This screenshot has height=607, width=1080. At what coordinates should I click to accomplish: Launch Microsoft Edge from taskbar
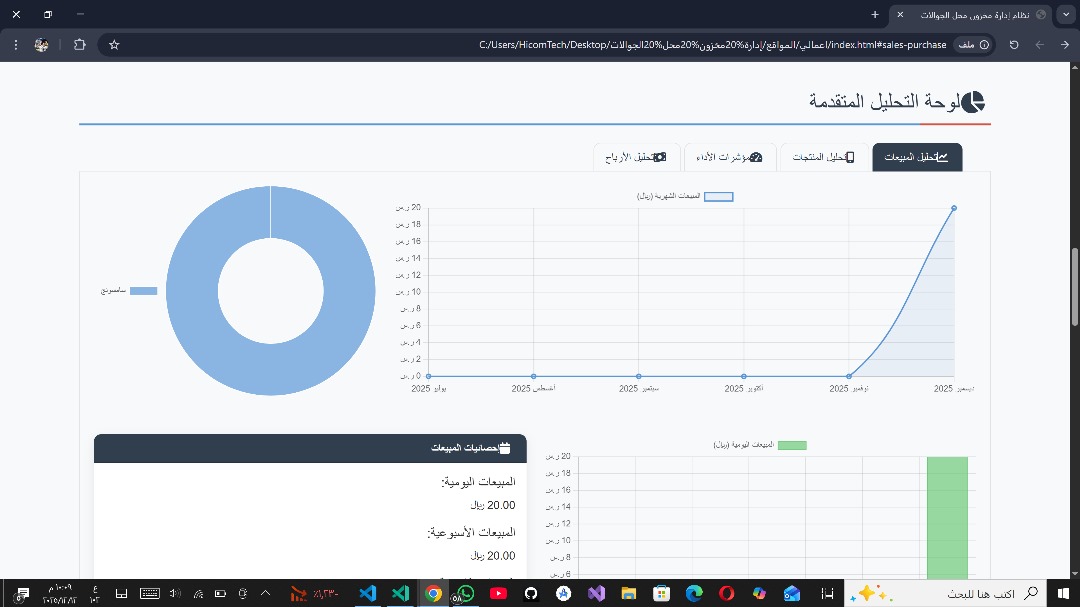click(x=694, y=593)
